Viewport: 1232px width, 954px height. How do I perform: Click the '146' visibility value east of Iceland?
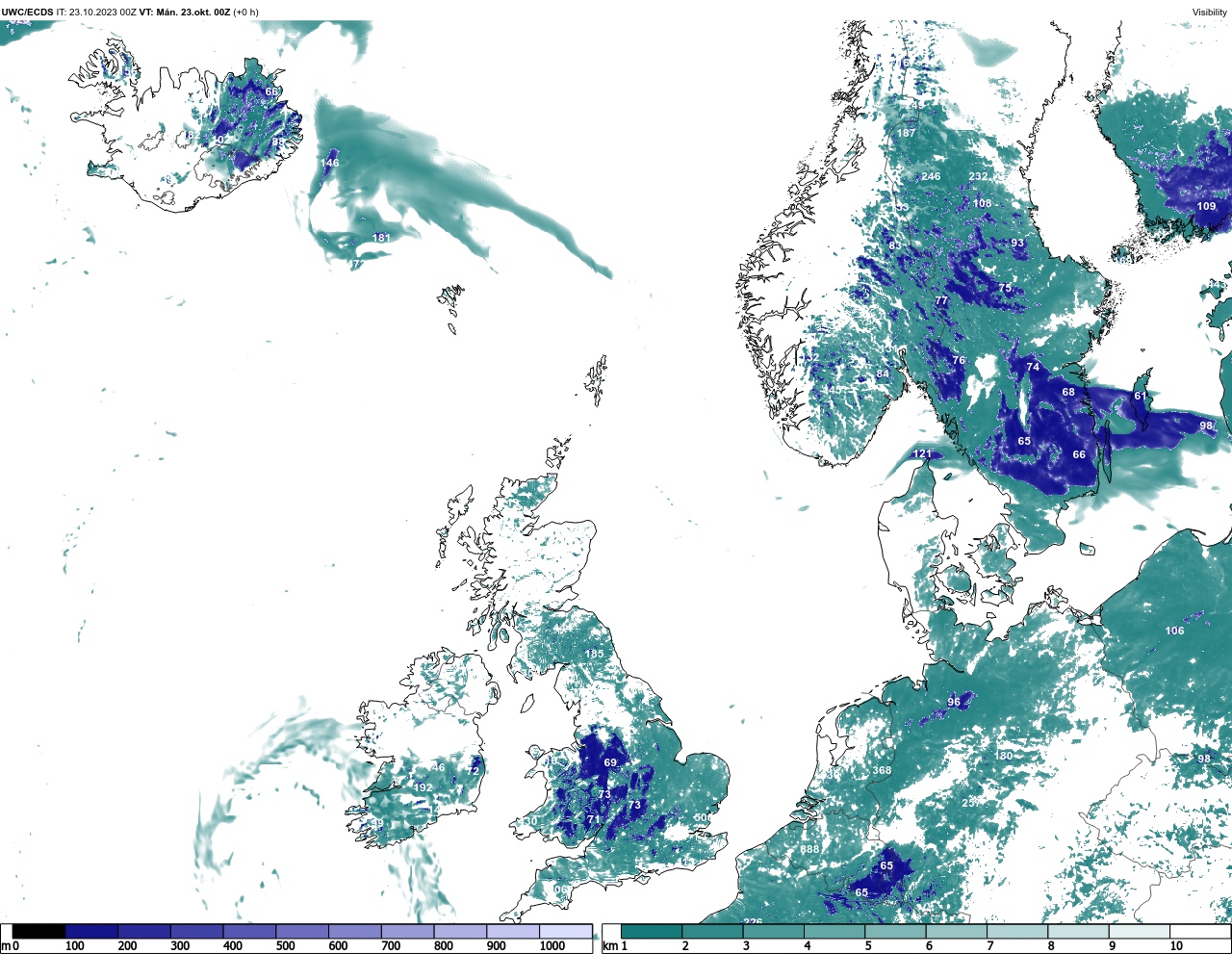[x=330, y=163]
